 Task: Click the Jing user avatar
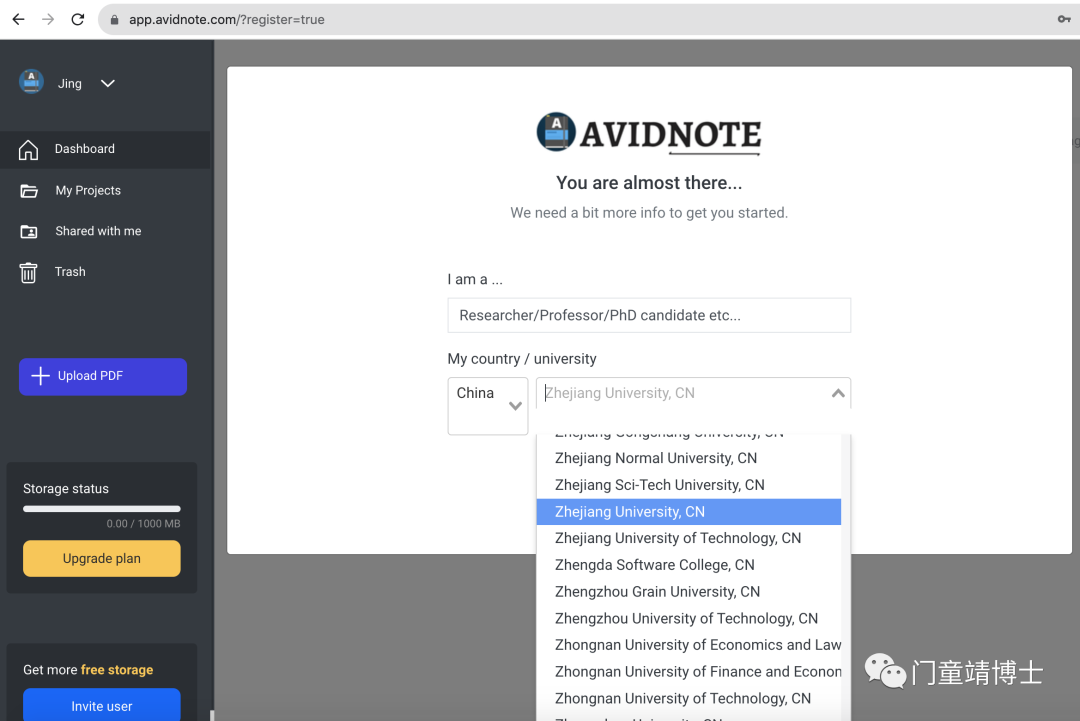31,82
